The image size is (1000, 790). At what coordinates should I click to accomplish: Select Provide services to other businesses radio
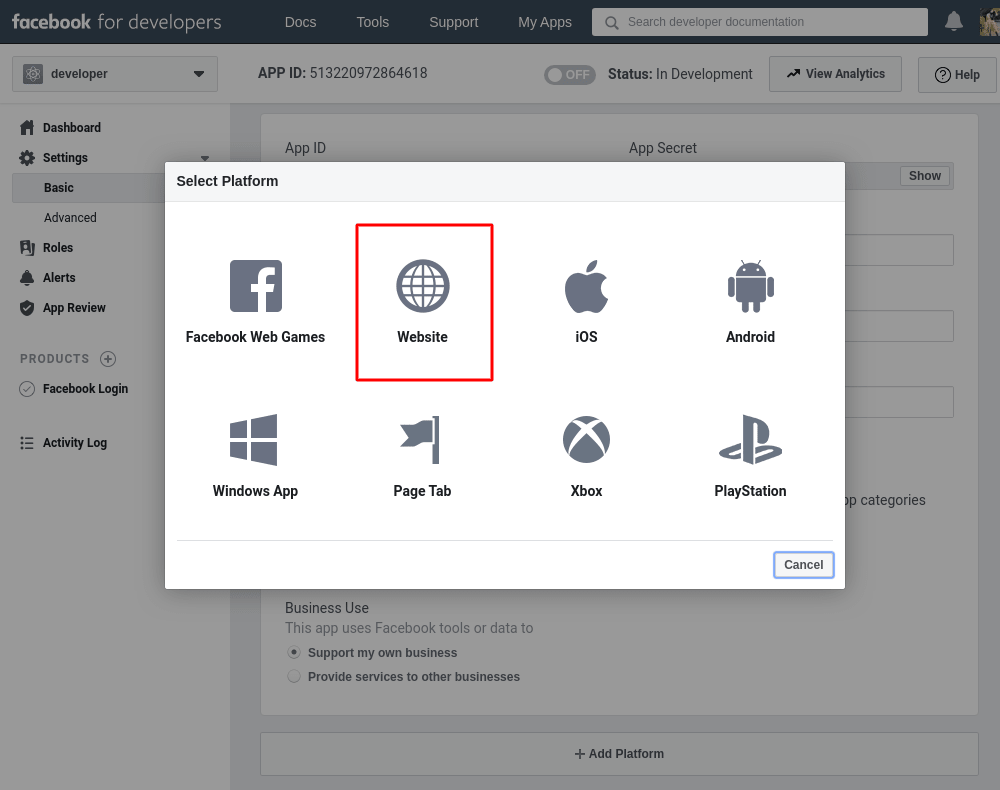(293, 676)
